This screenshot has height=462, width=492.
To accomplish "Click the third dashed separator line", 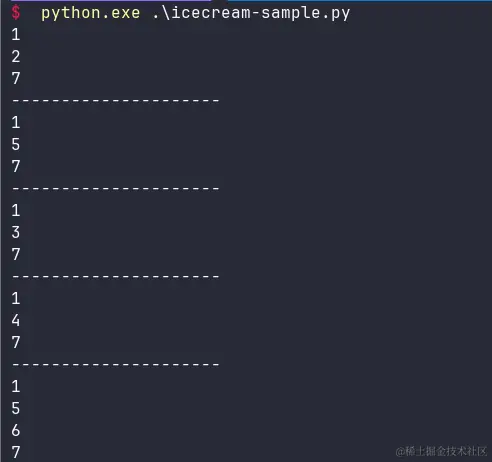I will [116, 277].
